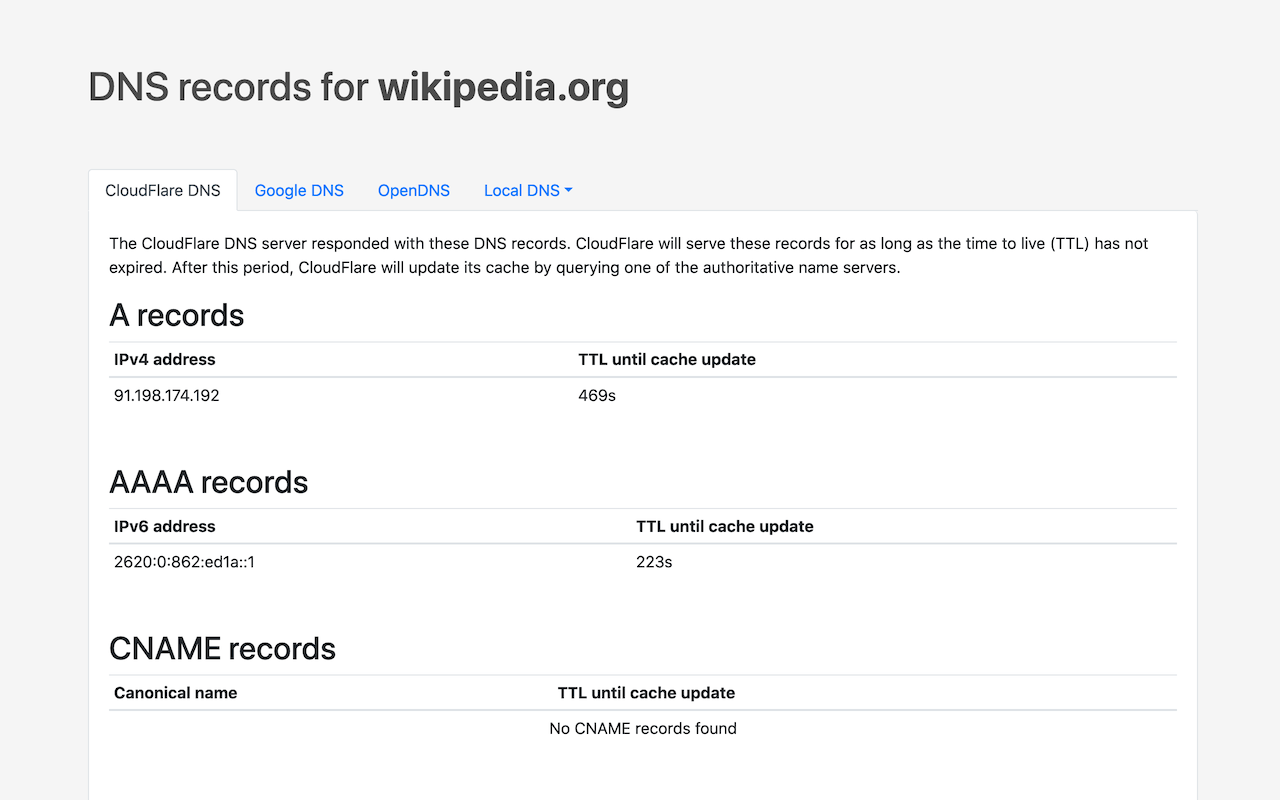Click the No CNAME records found message
The width and height of the screenshot is (1280, 800).
(643, 728)
